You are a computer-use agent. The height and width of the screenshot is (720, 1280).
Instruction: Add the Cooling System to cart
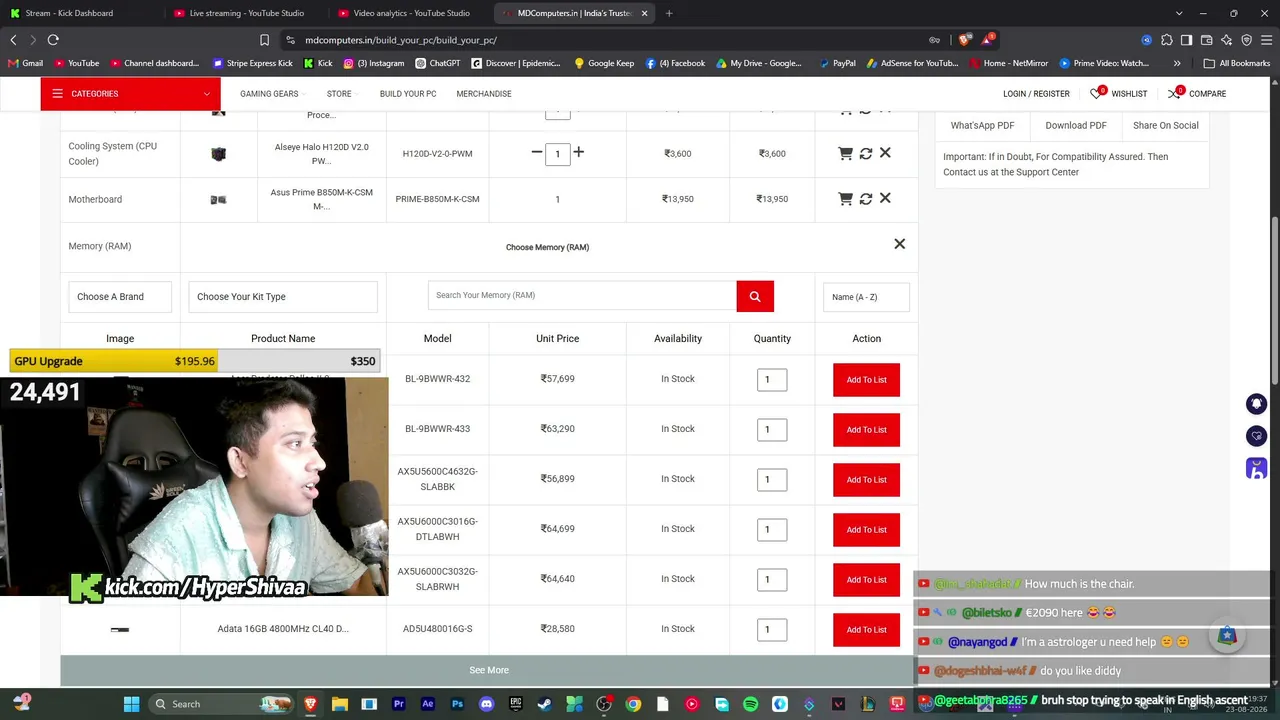tap(845, 153)
